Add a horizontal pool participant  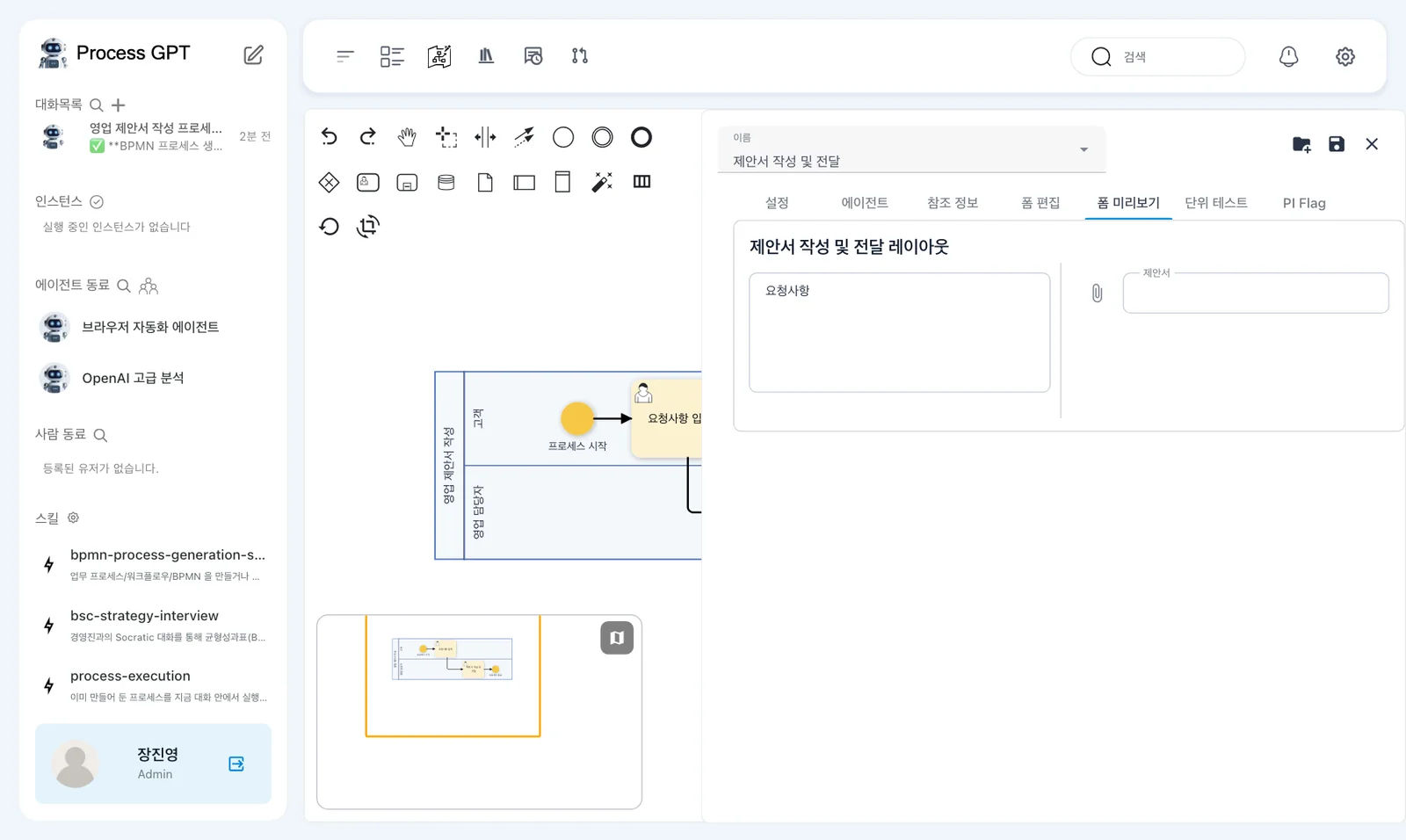525,182
